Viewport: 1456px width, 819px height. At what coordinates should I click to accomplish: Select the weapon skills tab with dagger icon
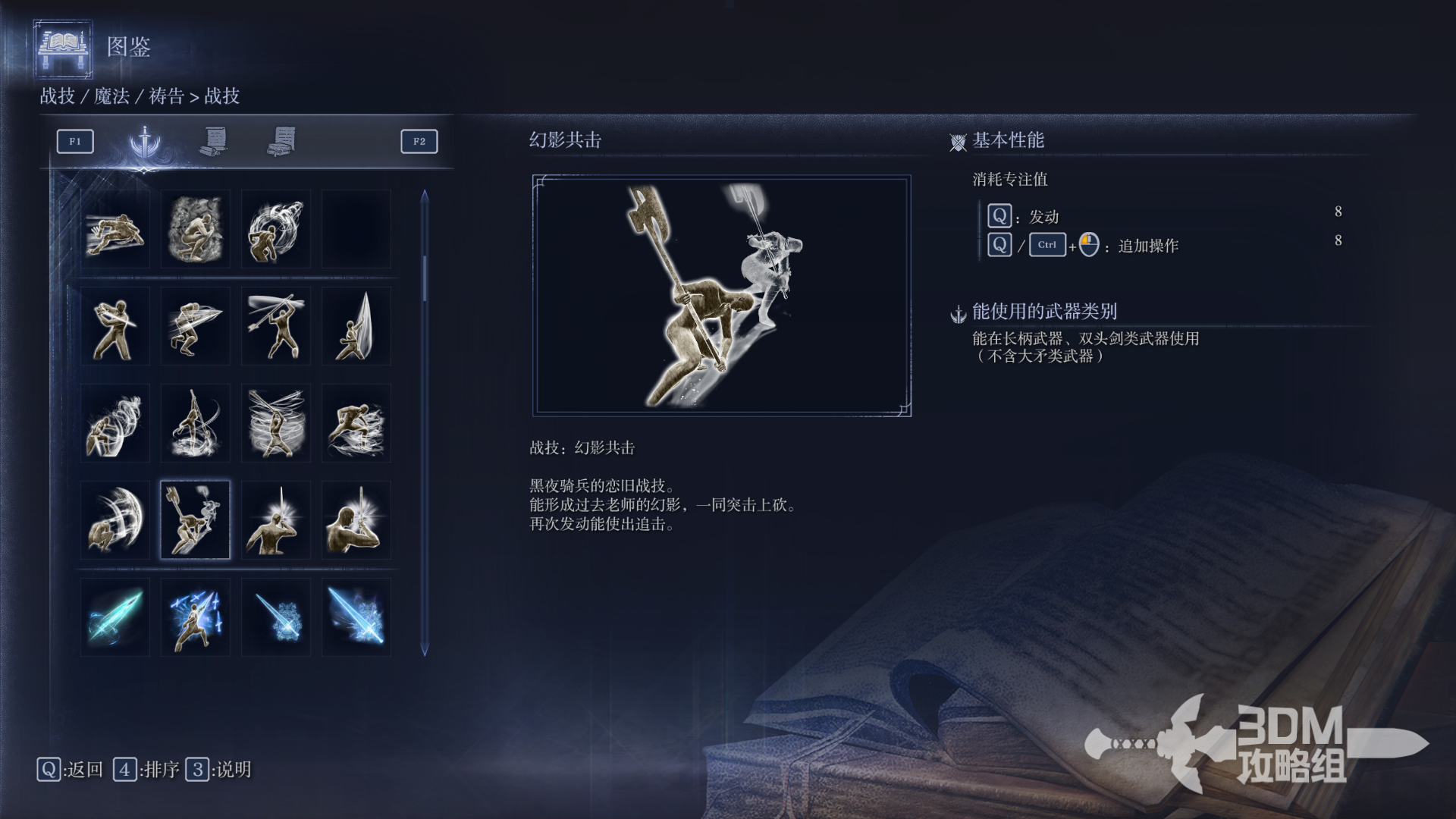(x=144, y=141)
